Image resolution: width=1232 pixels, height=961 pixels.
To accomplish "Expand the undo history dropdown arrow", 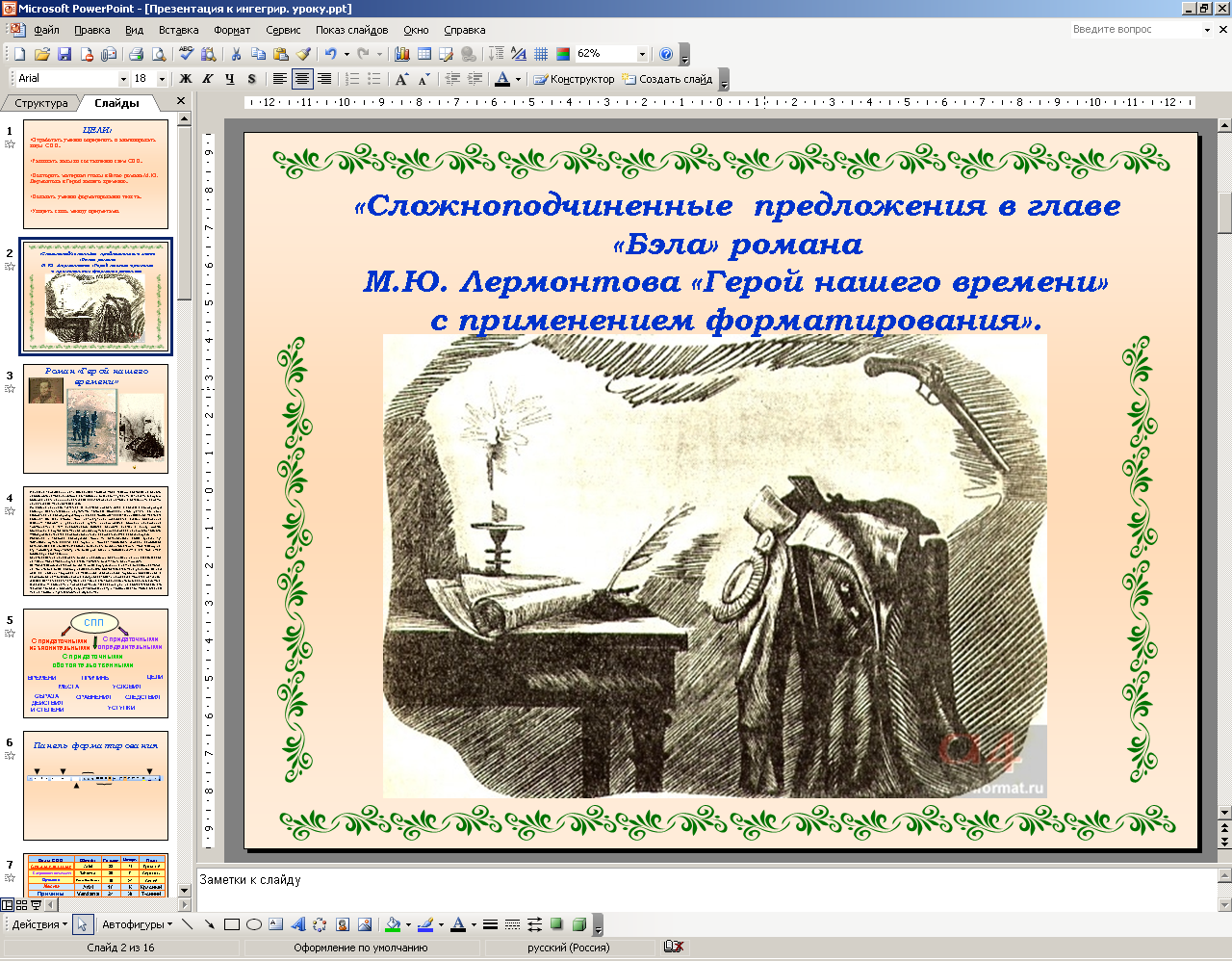I will (346, 54).
